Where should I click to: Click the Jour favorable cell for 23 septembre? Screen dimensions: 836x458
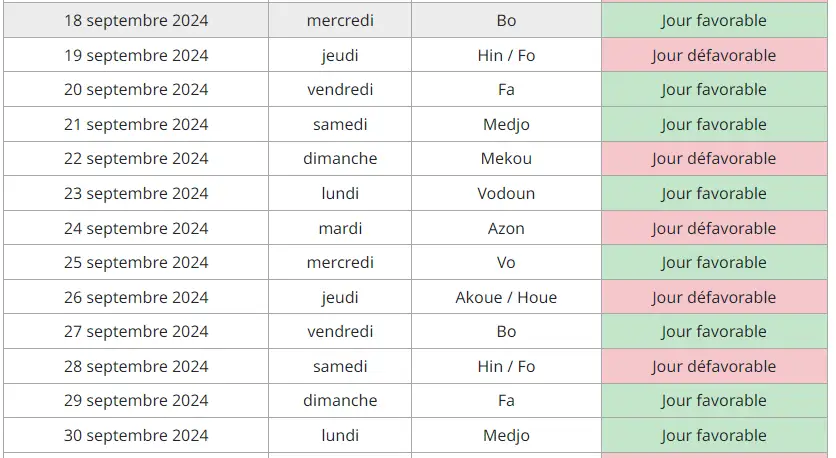coord(714,193)
